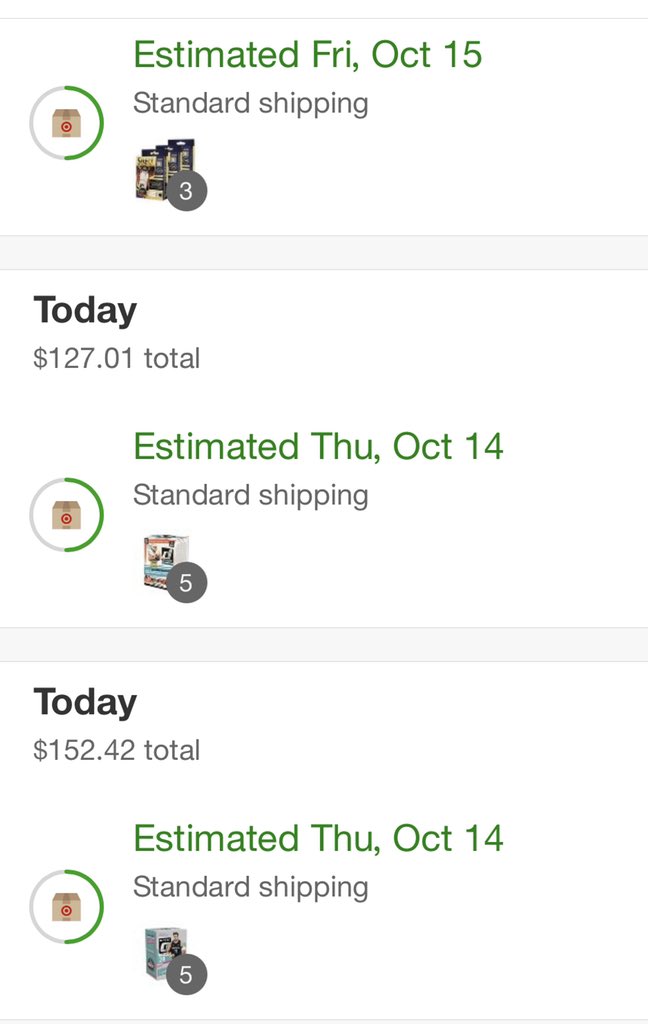This screenshot has width=648, height=1024.
Task: Tap the 5-item count badge in $152.42 order
Action: (x=186, y=975)
